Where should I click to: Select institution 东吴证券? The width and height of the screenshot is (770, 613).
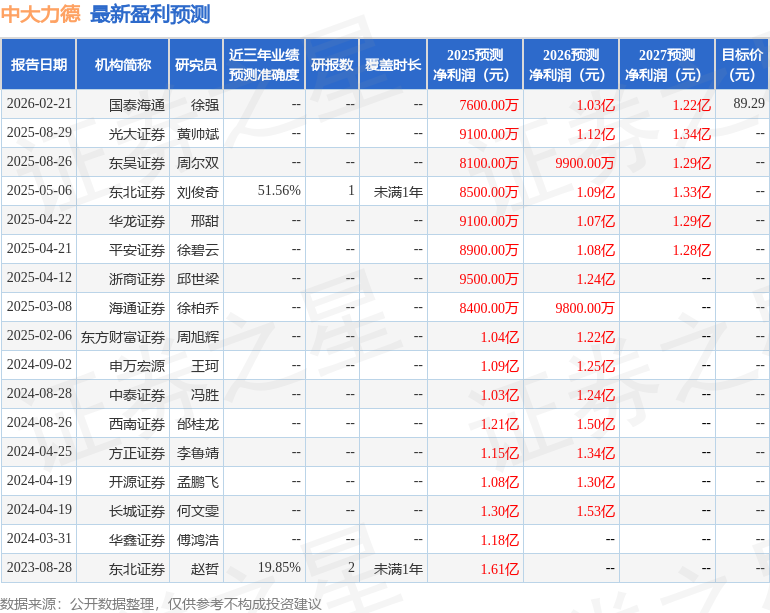(137, 163)
